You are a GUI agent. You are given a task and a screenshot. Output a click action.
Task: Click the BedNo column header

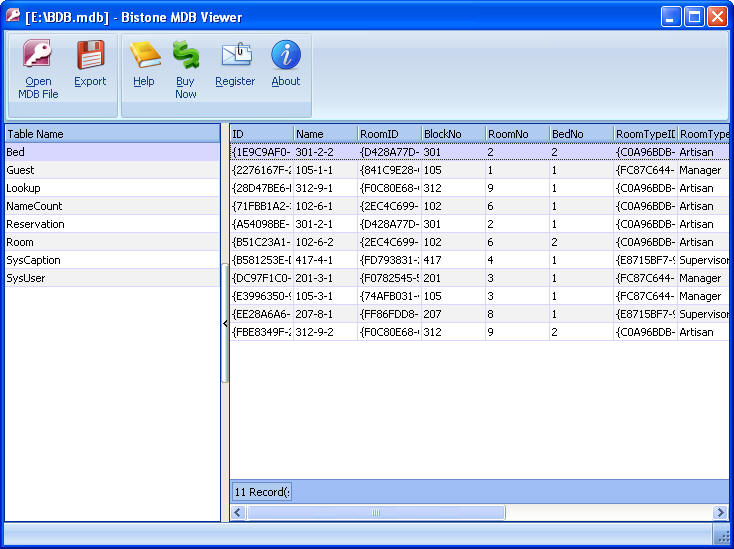coord(582,134)
